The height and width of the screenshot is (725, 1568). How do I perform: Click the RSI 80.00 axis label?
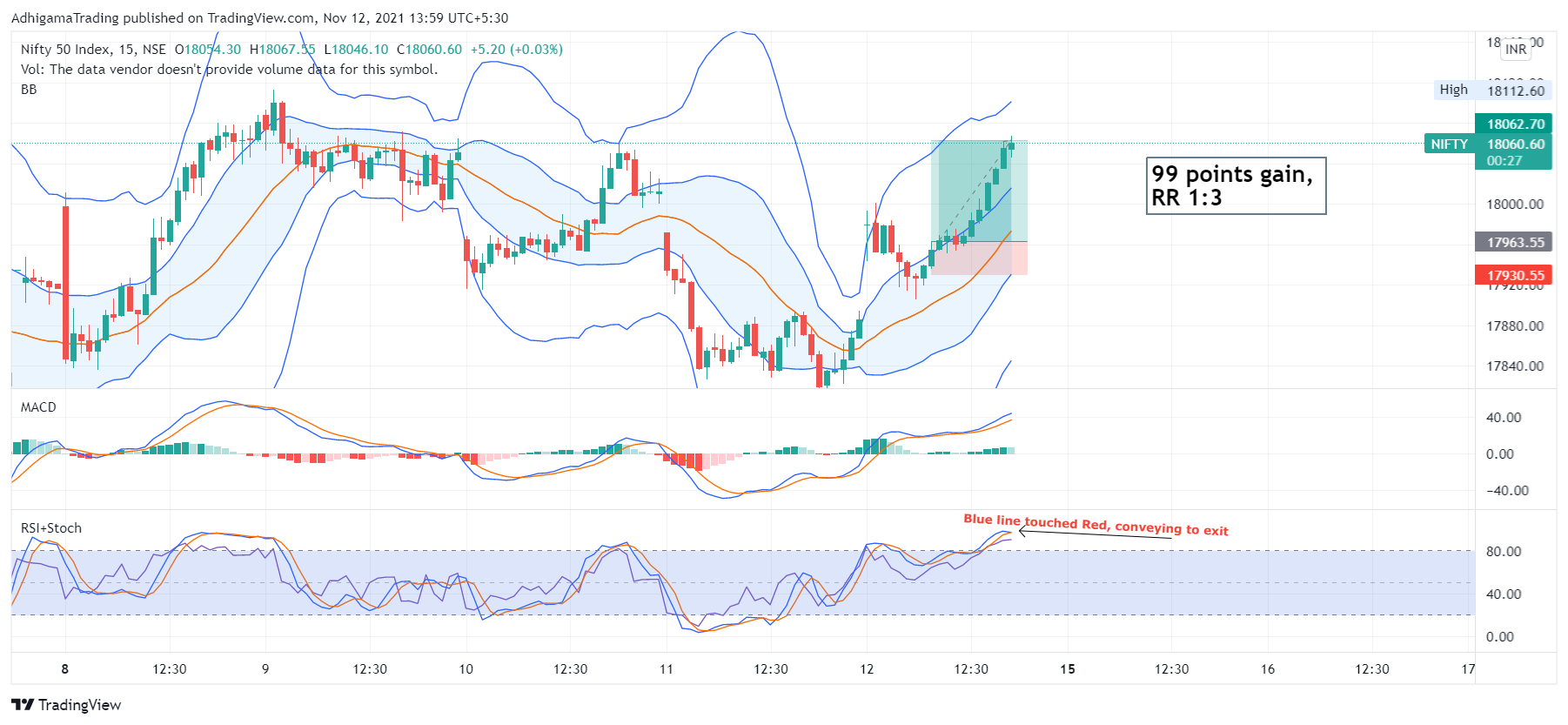(x=1504, y=552)
